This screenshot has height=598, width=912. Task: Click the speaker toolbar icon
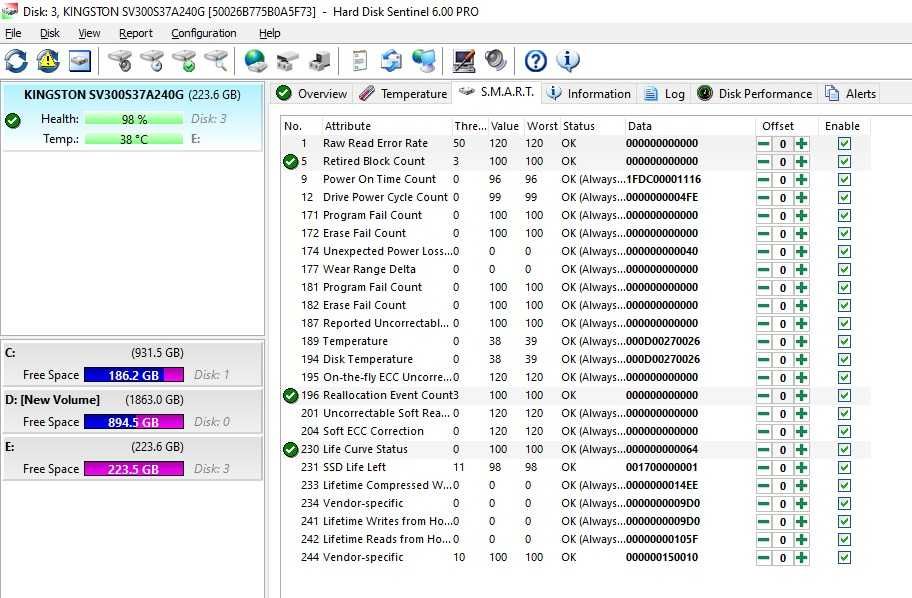[496, 60]
